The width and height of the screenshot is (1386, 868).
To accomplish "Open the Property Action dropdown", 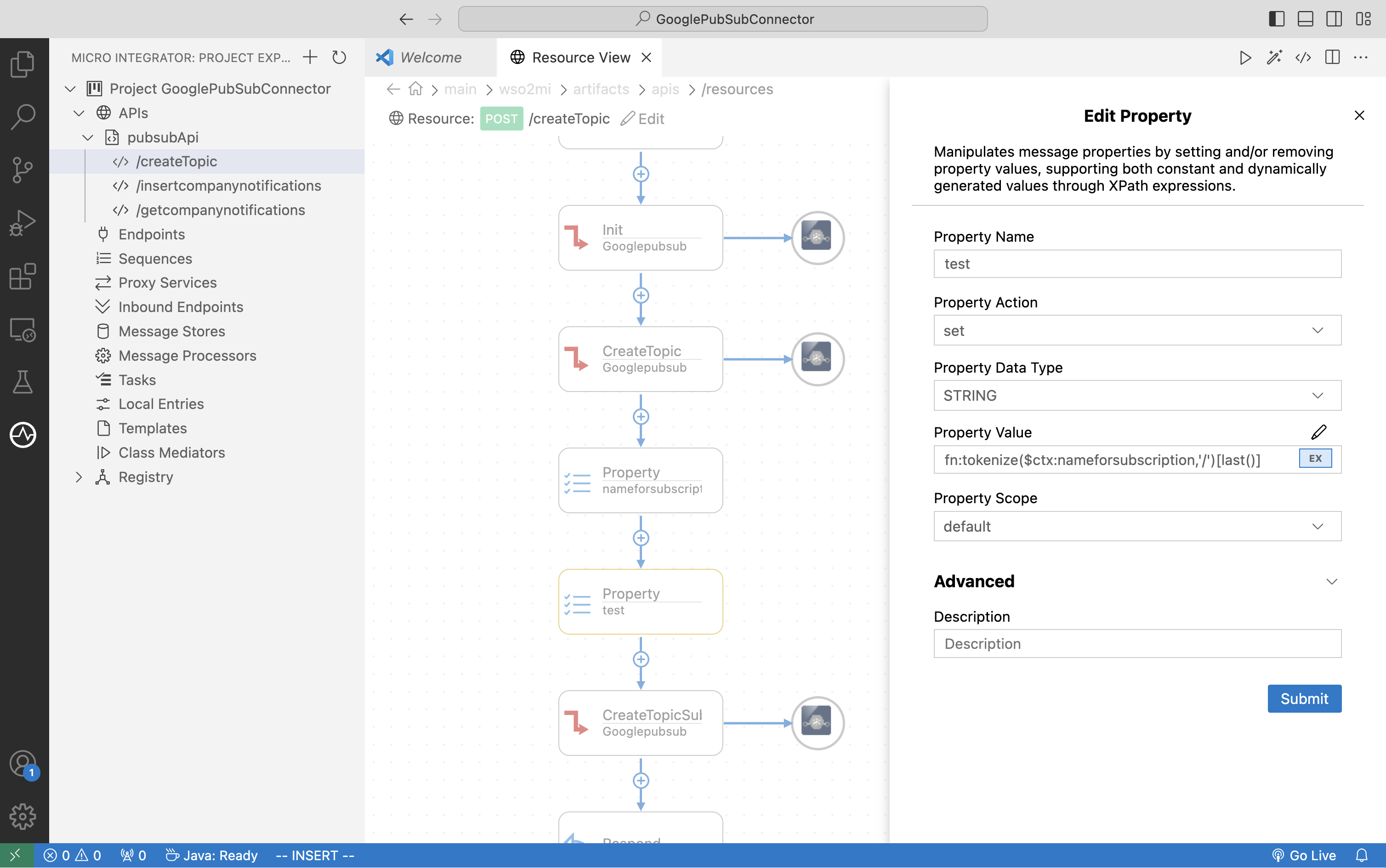I will click(x=1137, y=331).
